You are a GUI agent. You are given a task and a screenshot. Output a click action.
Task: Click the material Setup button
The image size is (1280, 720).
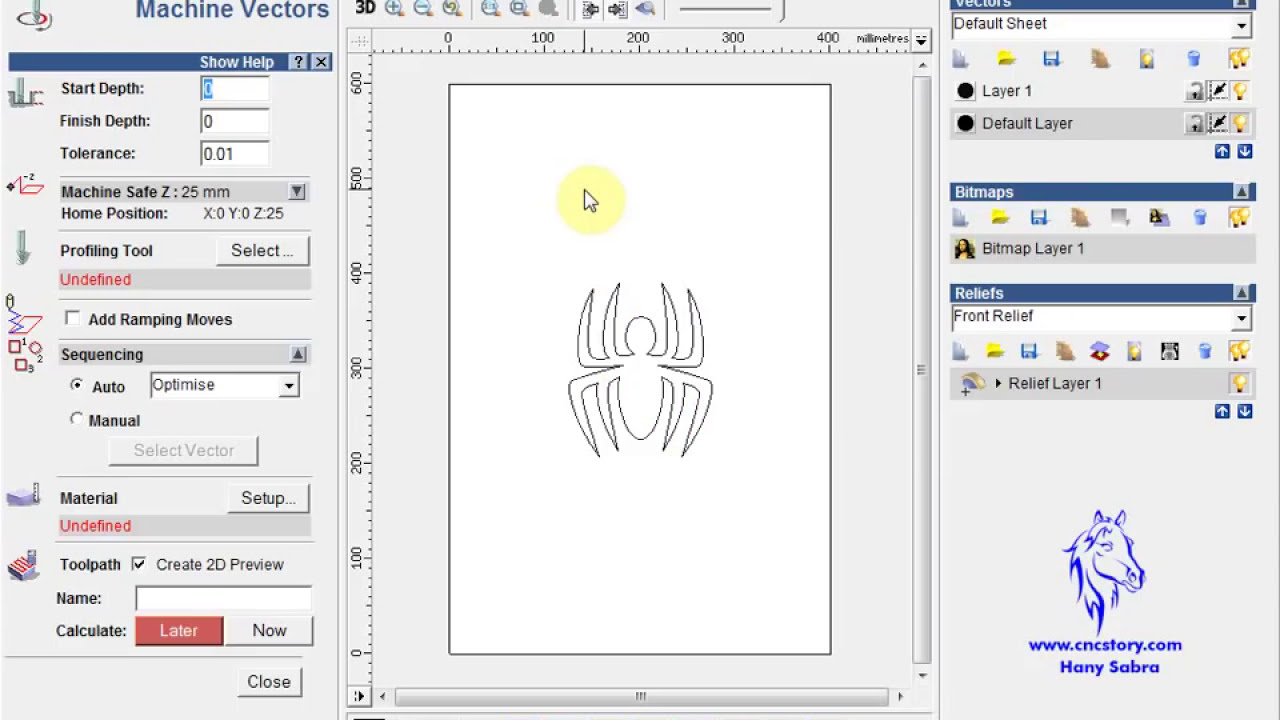point(268,498)
